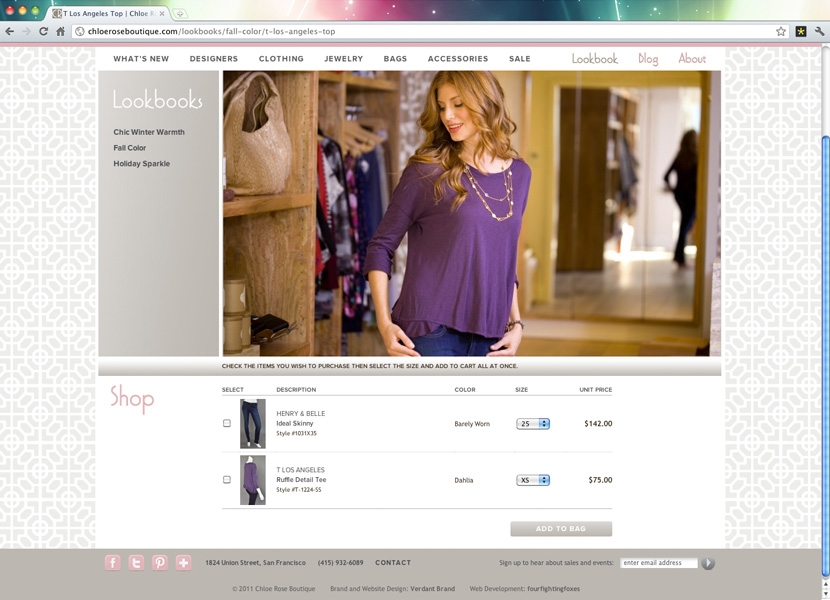830x600 pixels.
Task: Close the T Los Angeles Top tab
Action: coord(162,13)
